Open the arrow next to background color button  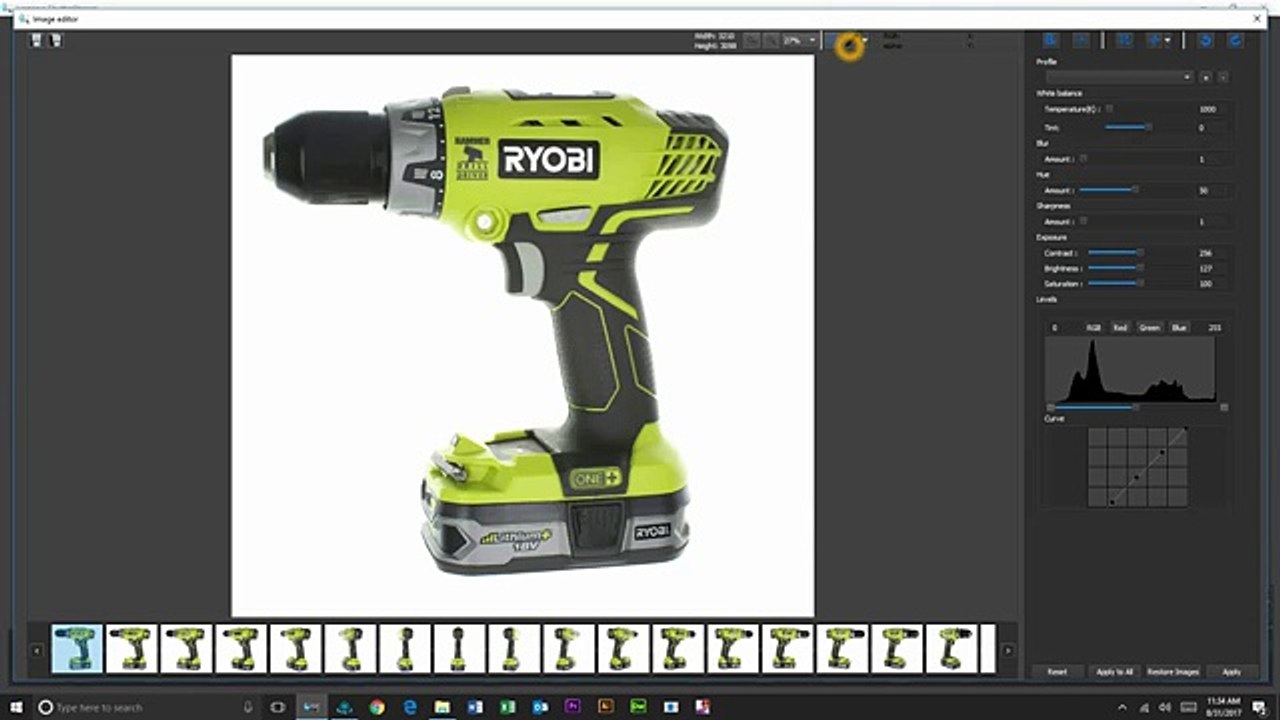point(865,40)
